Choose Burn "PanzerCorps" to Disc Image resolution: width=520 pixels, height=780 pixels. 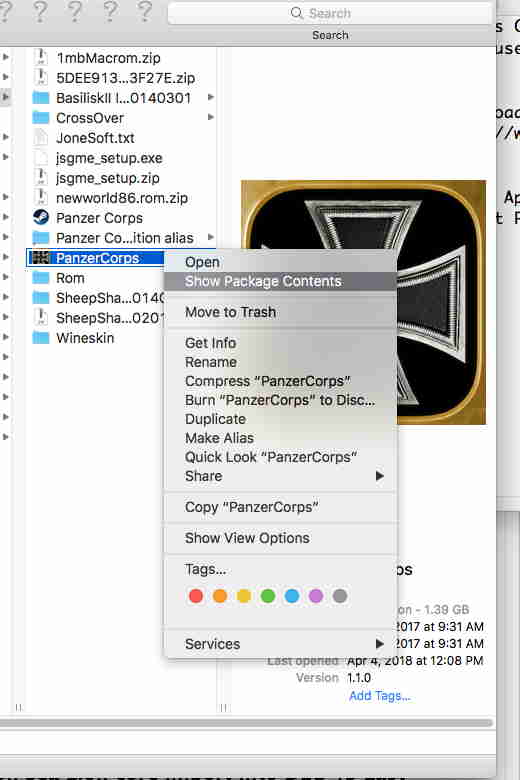point(280,400)
